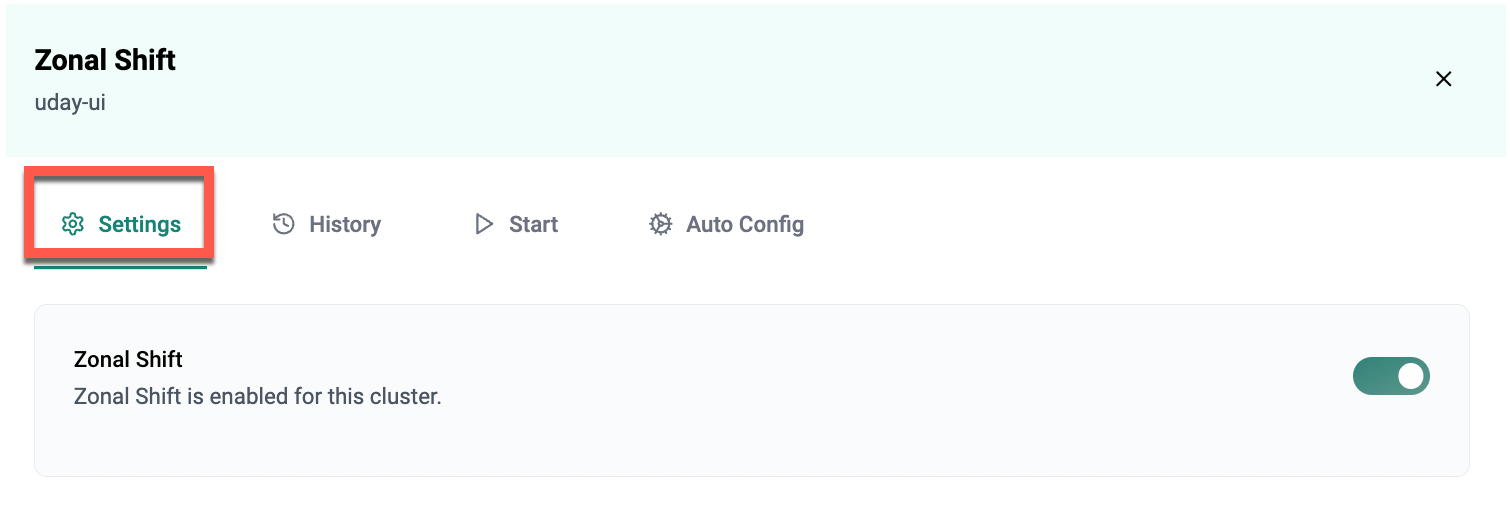The image size is (1510, 530).
Task: Click the mint green header banner
Action: tap(800, 80)
